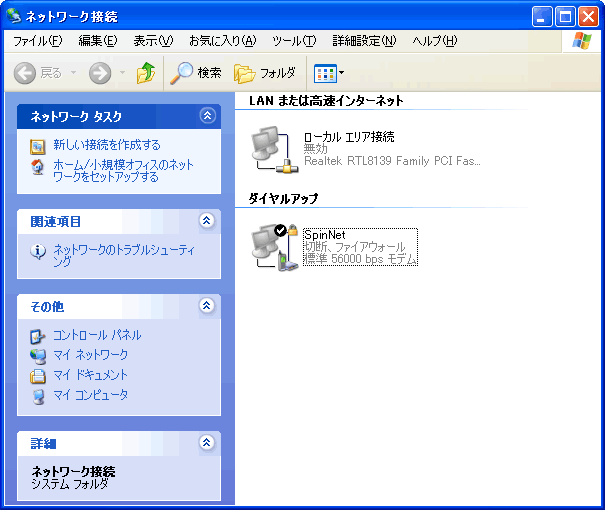
Task: Open the コントロール パネル link
Action: click(x=97, y=335)
